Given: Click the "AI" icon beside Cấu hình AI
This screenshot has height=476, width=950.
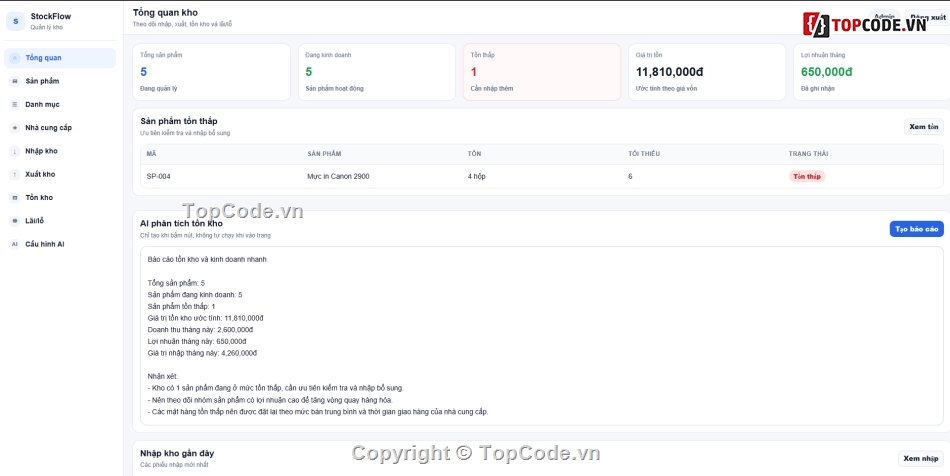Looking at the screenshot, I should tap(15, 244).
